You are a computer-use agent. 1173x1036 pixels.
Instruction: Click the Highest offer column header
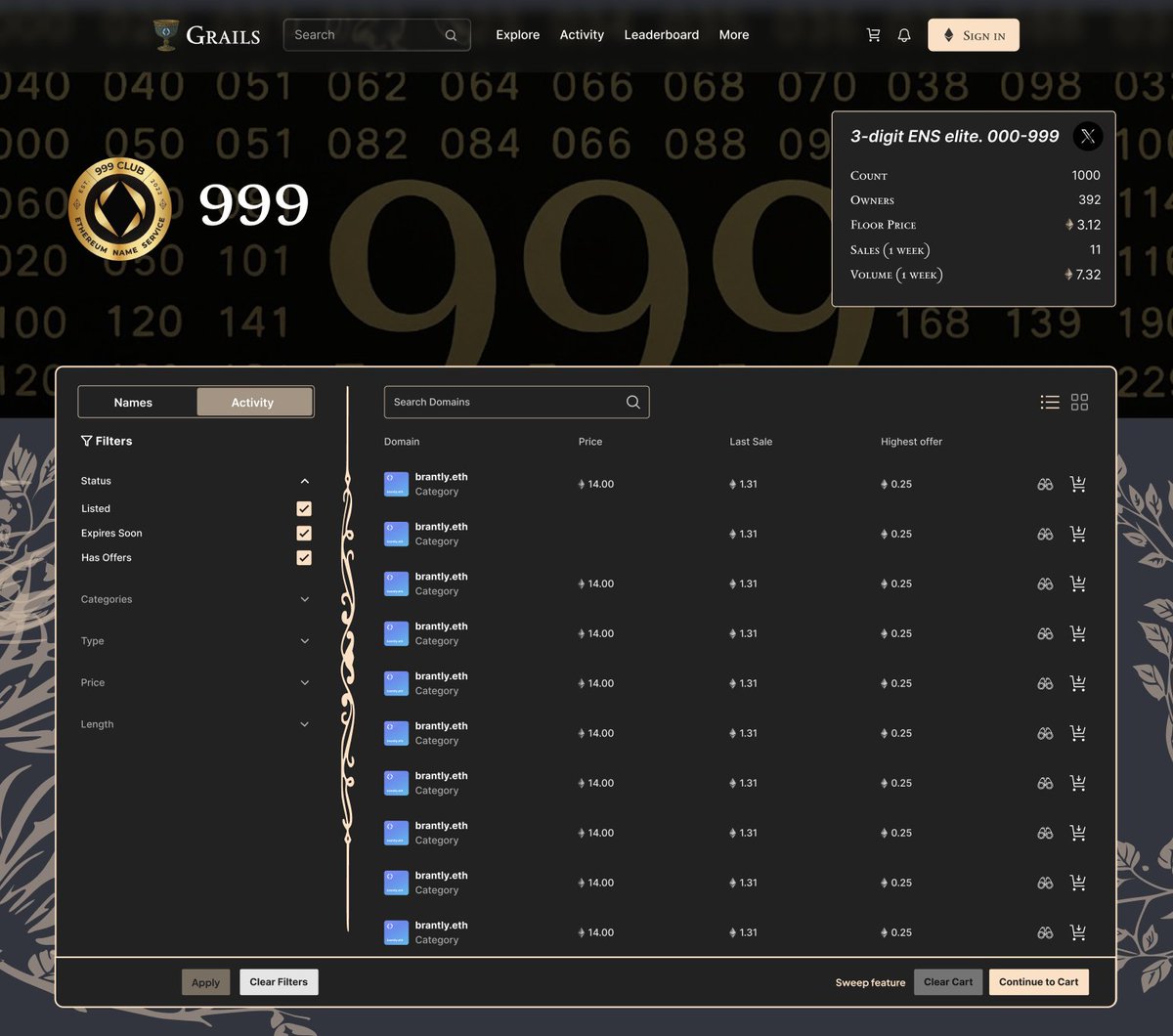click(911, 442)
